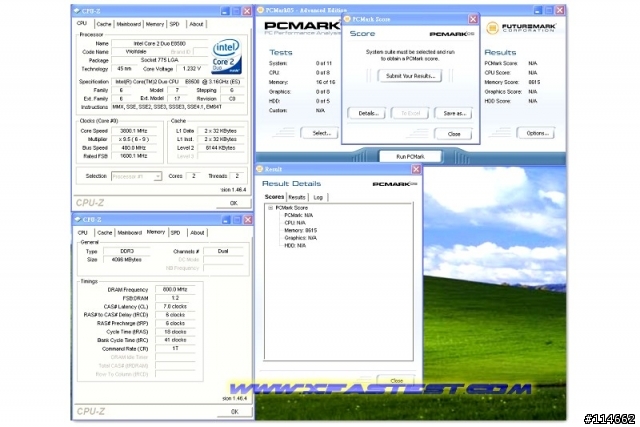
Task: Open Details in the Score dialog
Action: point(366,113)
